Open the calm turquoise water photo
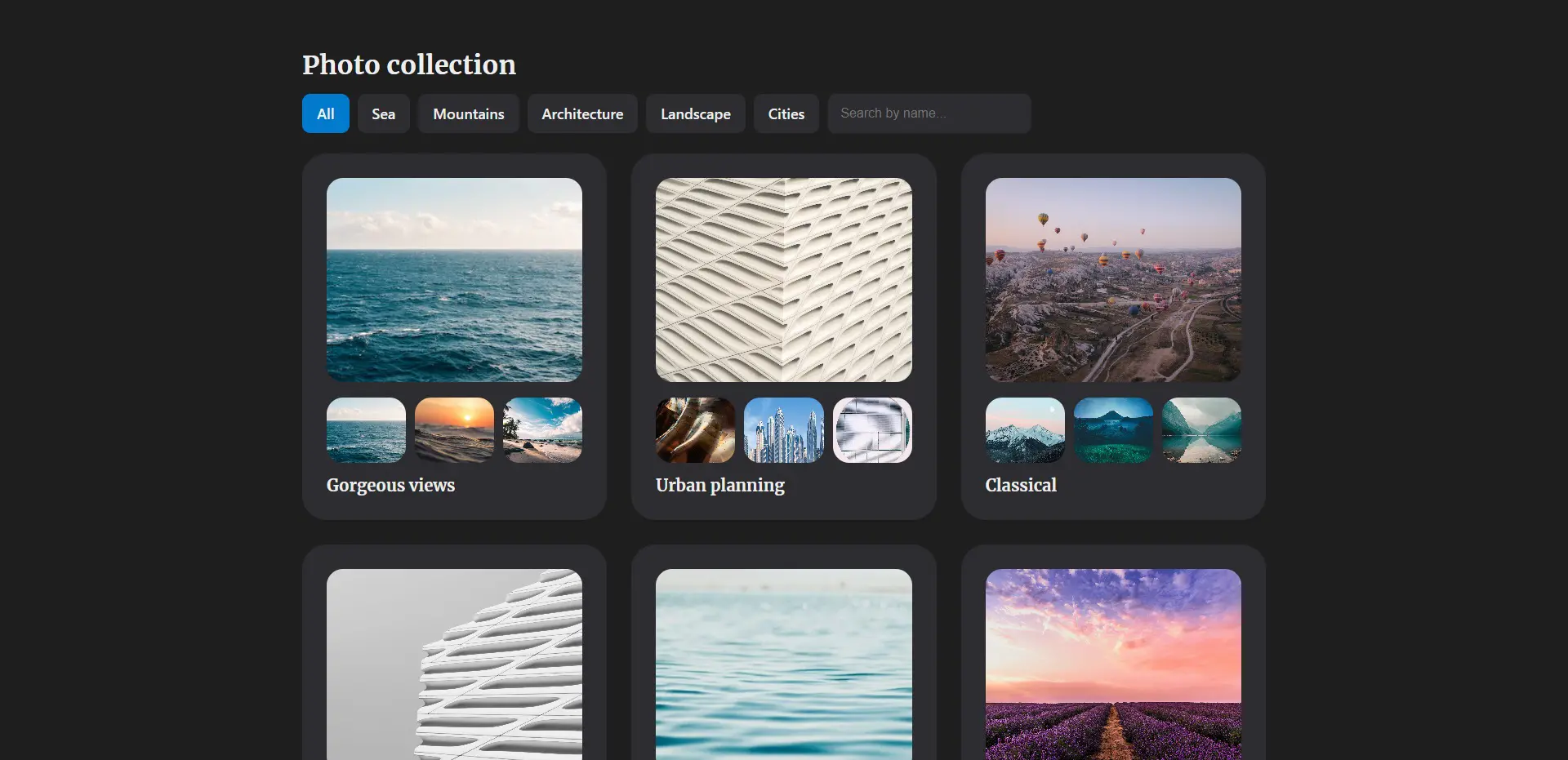Image resolution: width=1568 pixels, height=760 pixels. (x=783, y=664)
